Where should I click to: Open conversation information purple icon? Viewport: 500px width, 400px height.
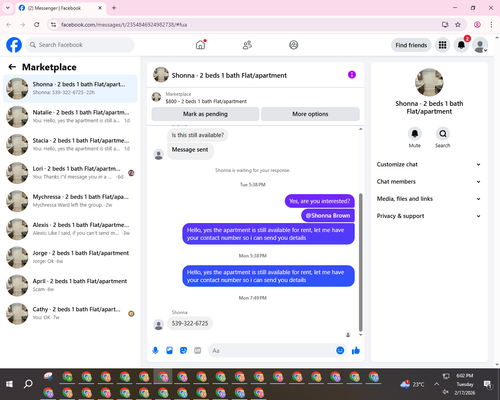[x=352, y=75]
